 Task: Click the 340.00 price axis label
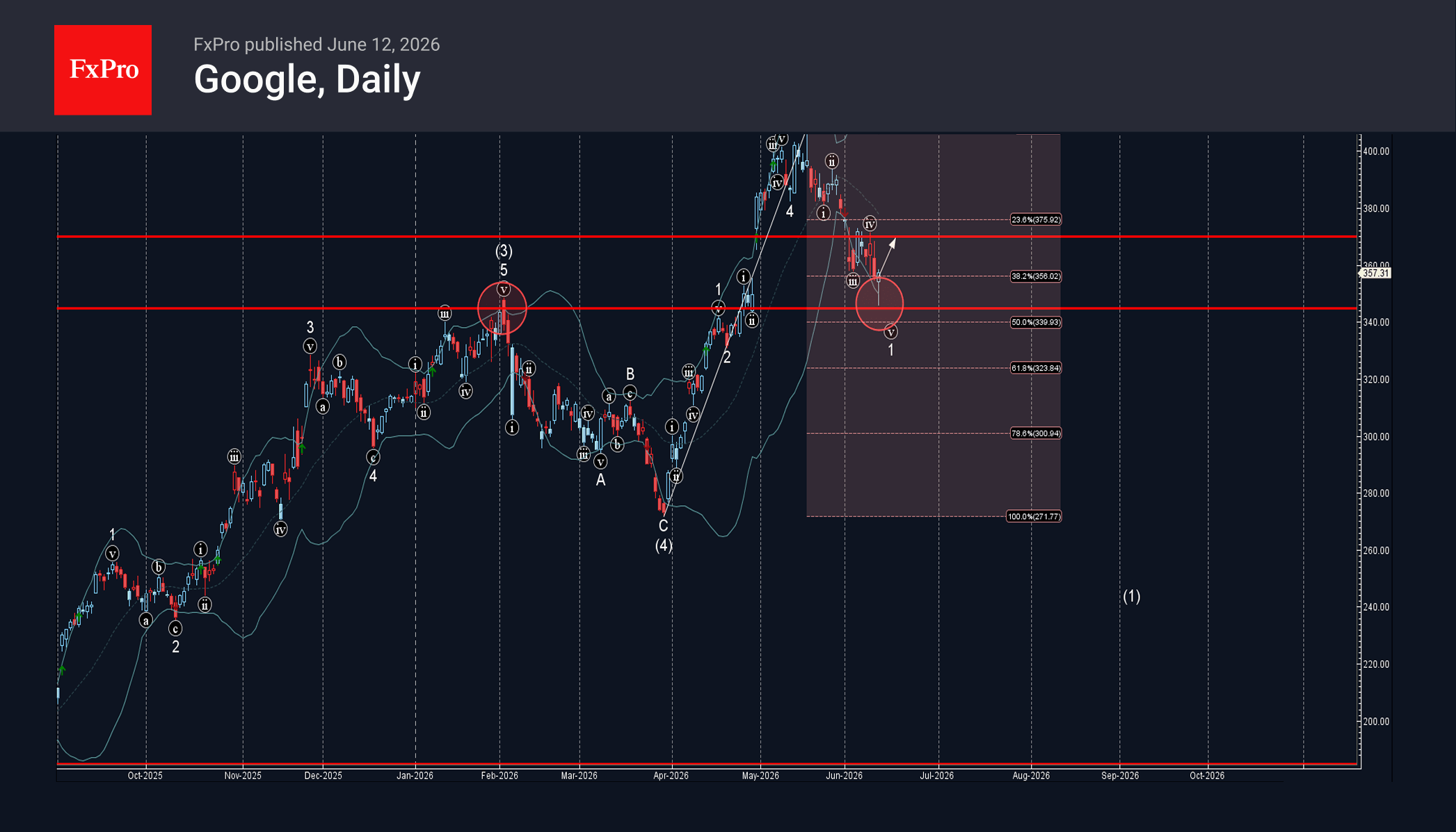pyautogui.click(x=1376, y=322)
